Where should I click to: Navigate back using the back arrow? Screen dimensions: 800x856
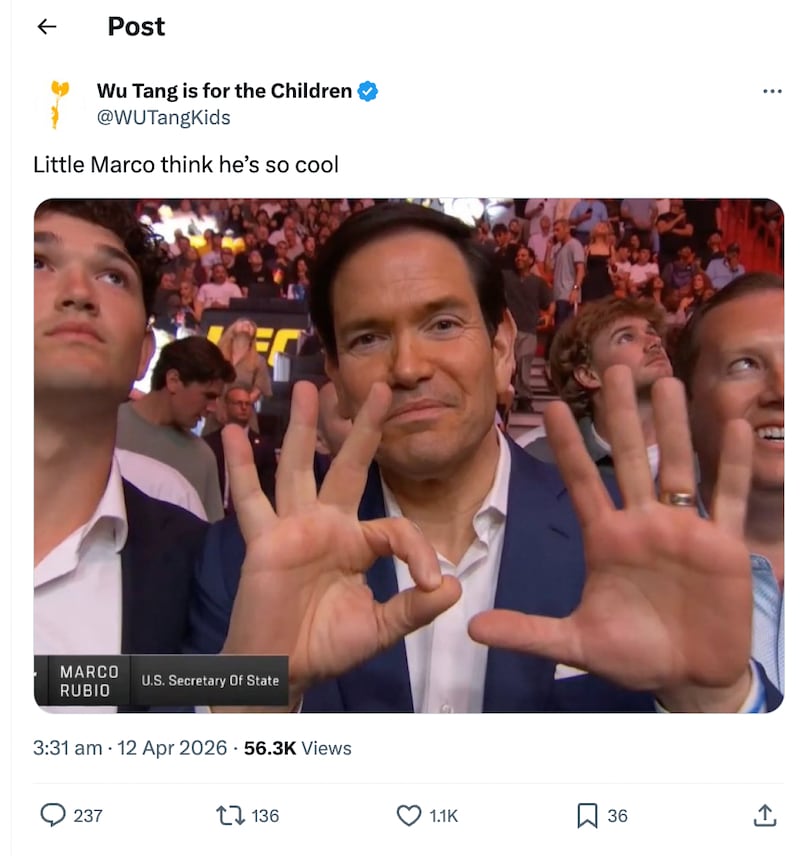coord(46,27)
